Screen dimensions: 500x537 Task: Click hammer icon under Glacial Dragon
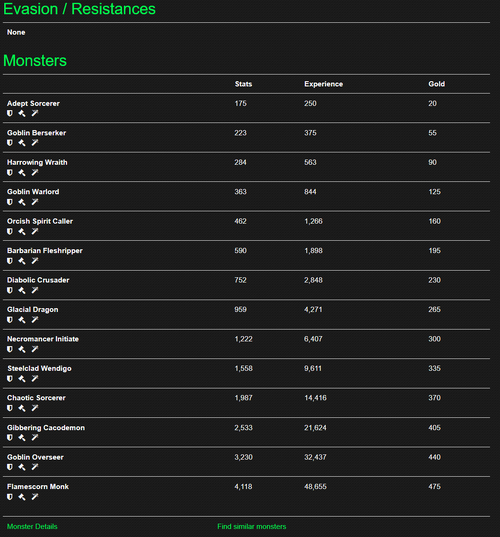22,319
